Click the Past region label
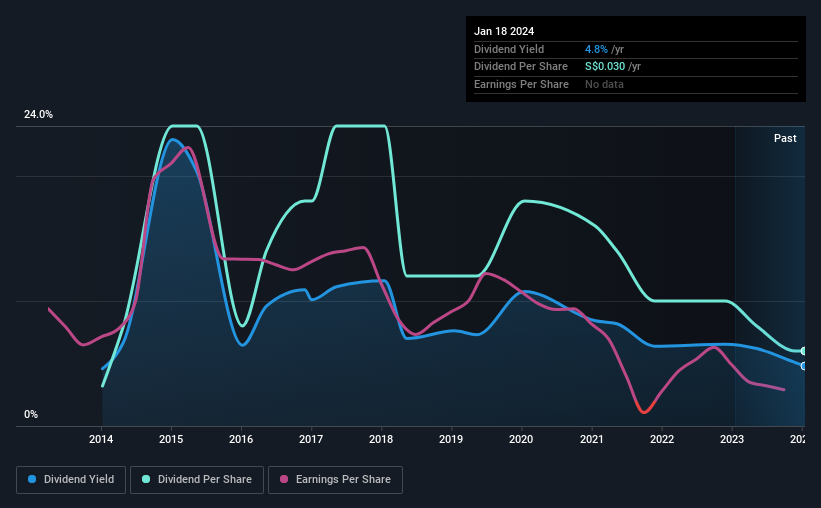The width and height of the screenshot is (821, 508). (785, 138)
